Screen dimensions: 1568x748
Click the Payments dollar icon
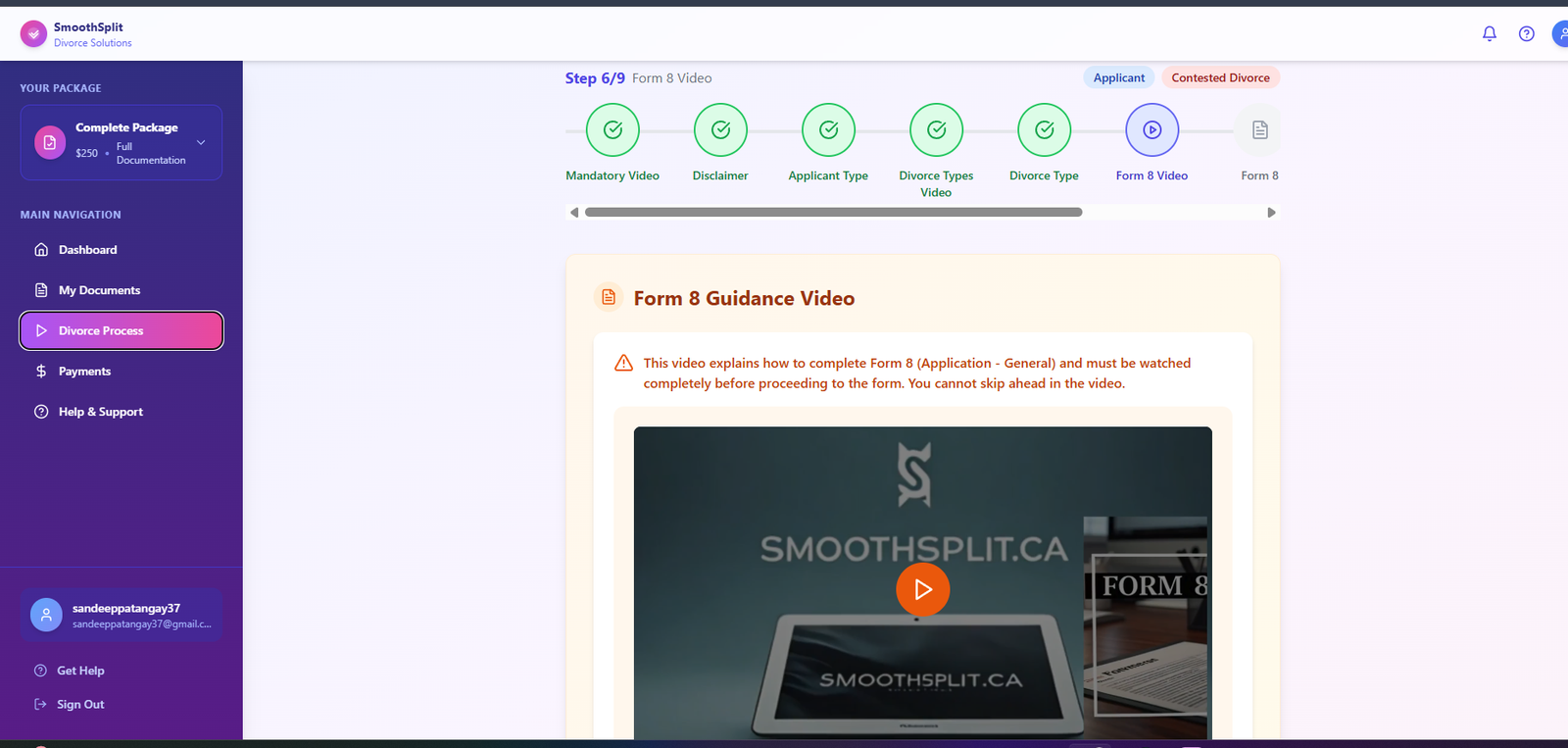[x=41, y=372]
